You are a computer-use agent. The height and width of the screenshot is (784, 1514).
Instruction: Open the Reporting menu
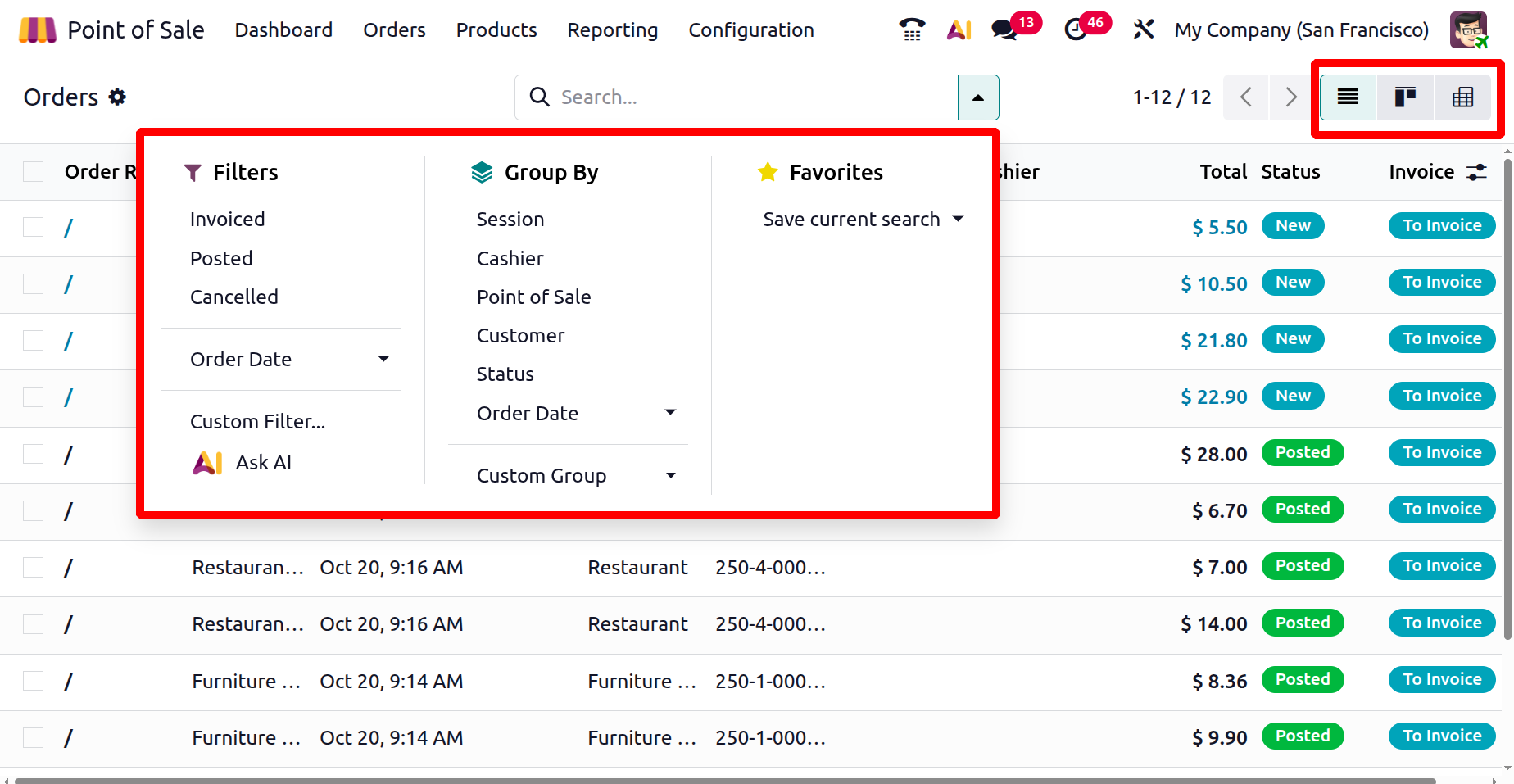point(612,30)
